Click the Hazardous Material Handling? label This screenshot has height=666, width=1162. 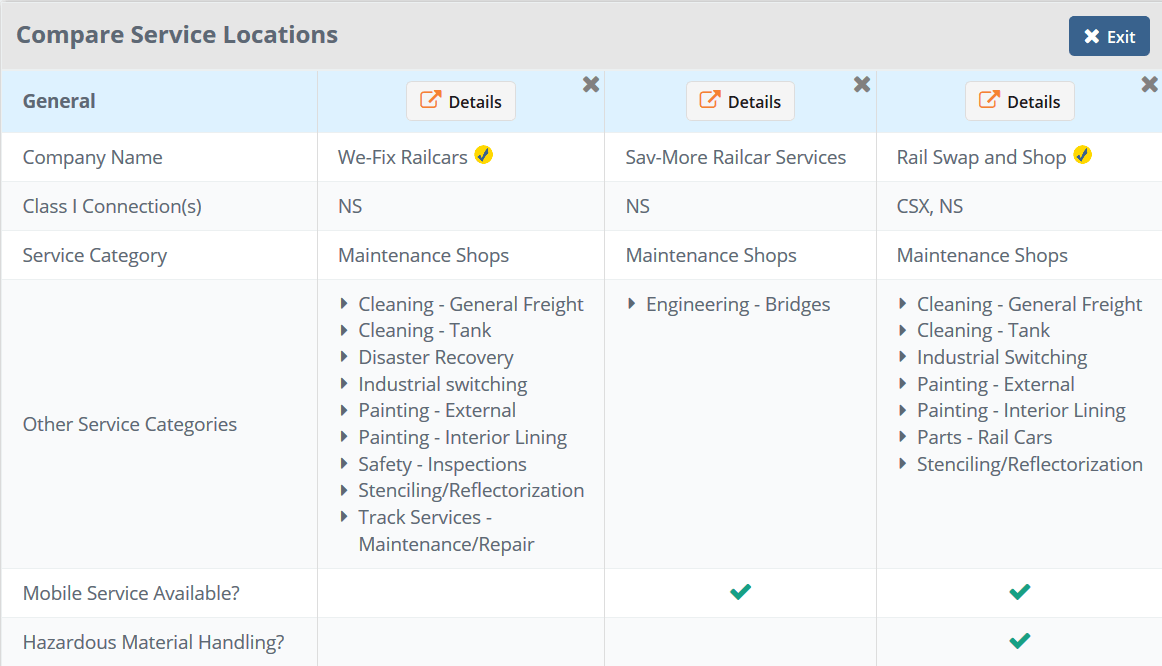(153, 642)
